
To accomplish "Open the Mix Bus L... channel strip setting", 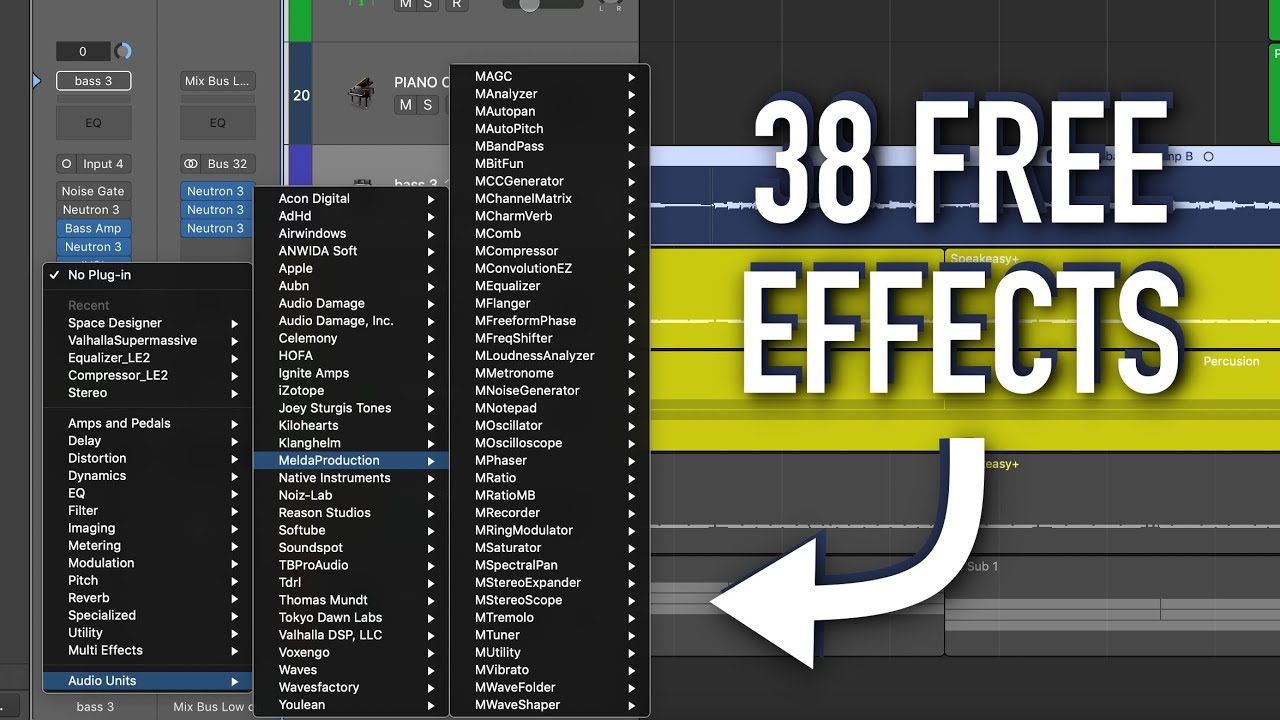I will [x=217, y=81].
